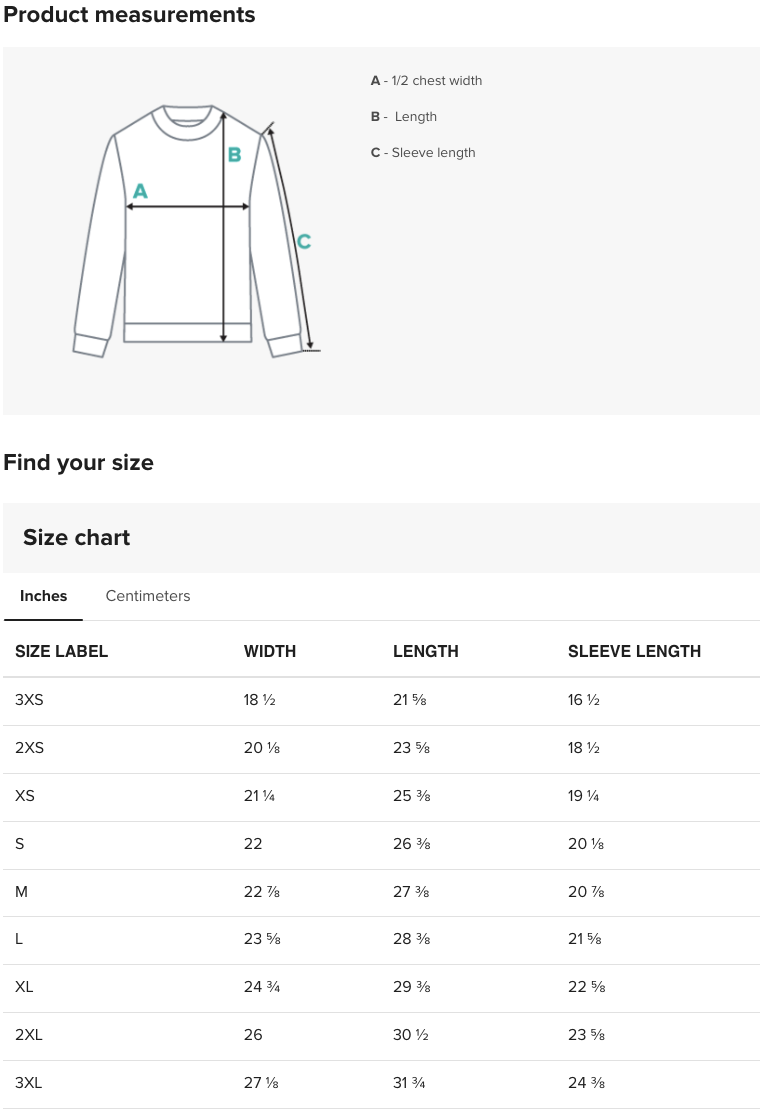Select the M size label

(21, 891)
